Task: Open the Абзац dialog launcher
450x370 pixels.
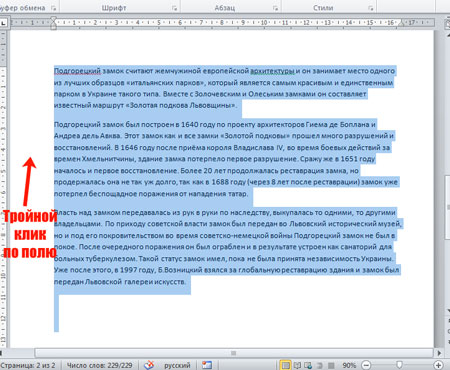Action: point(275,9)
